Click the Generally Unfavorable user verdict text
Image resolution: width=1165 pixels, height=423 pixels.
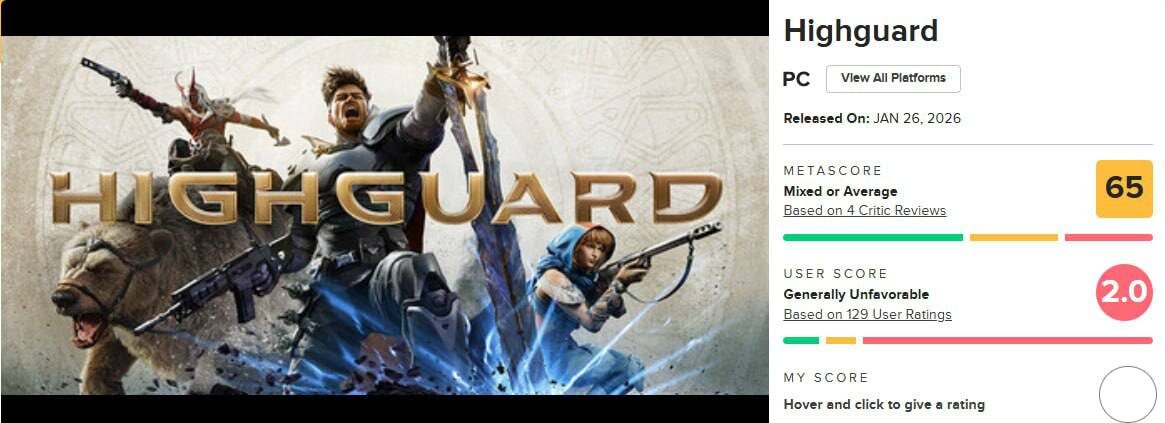pos(856,294)
